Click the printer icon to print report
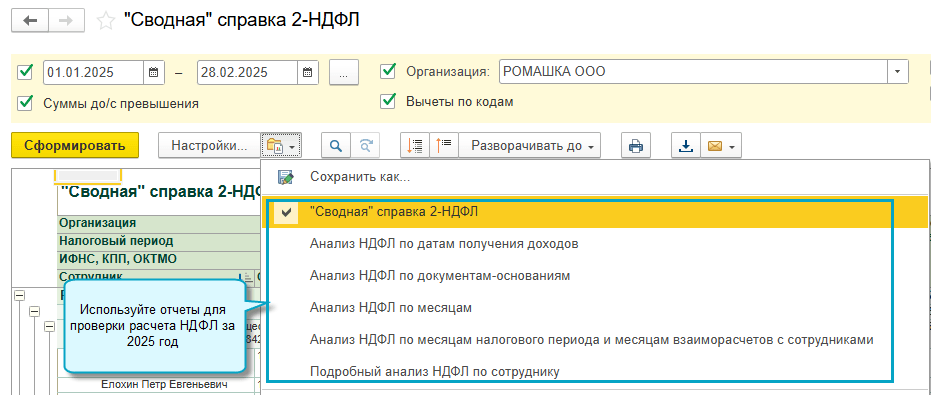 pyautogui.click(x=636, y=146)
